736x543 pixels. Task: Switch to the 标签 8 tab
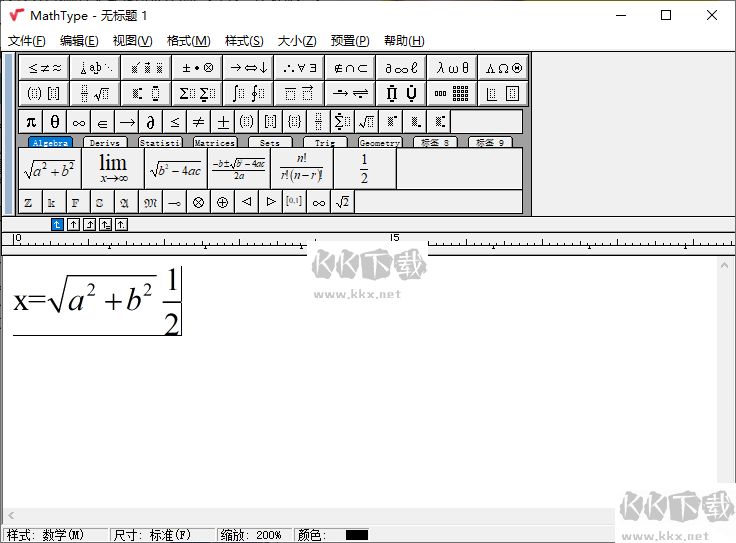pyautogui.click(x=435, y=143)
